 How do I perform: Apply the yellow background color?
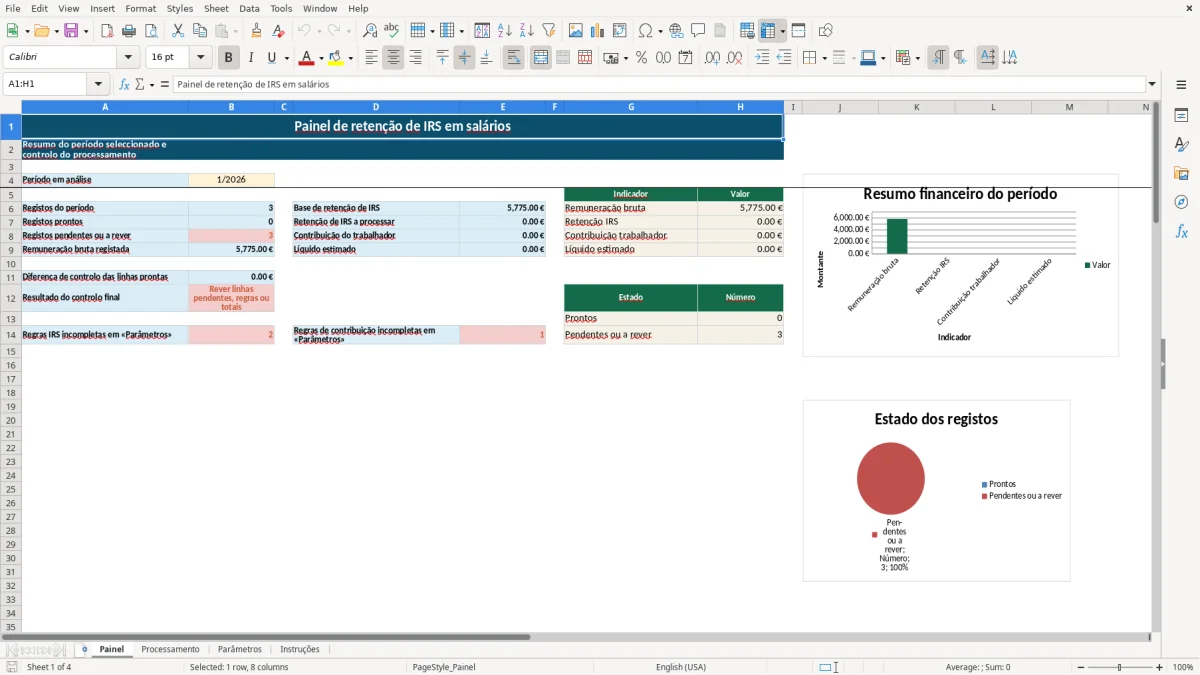(x=336, y=58)
